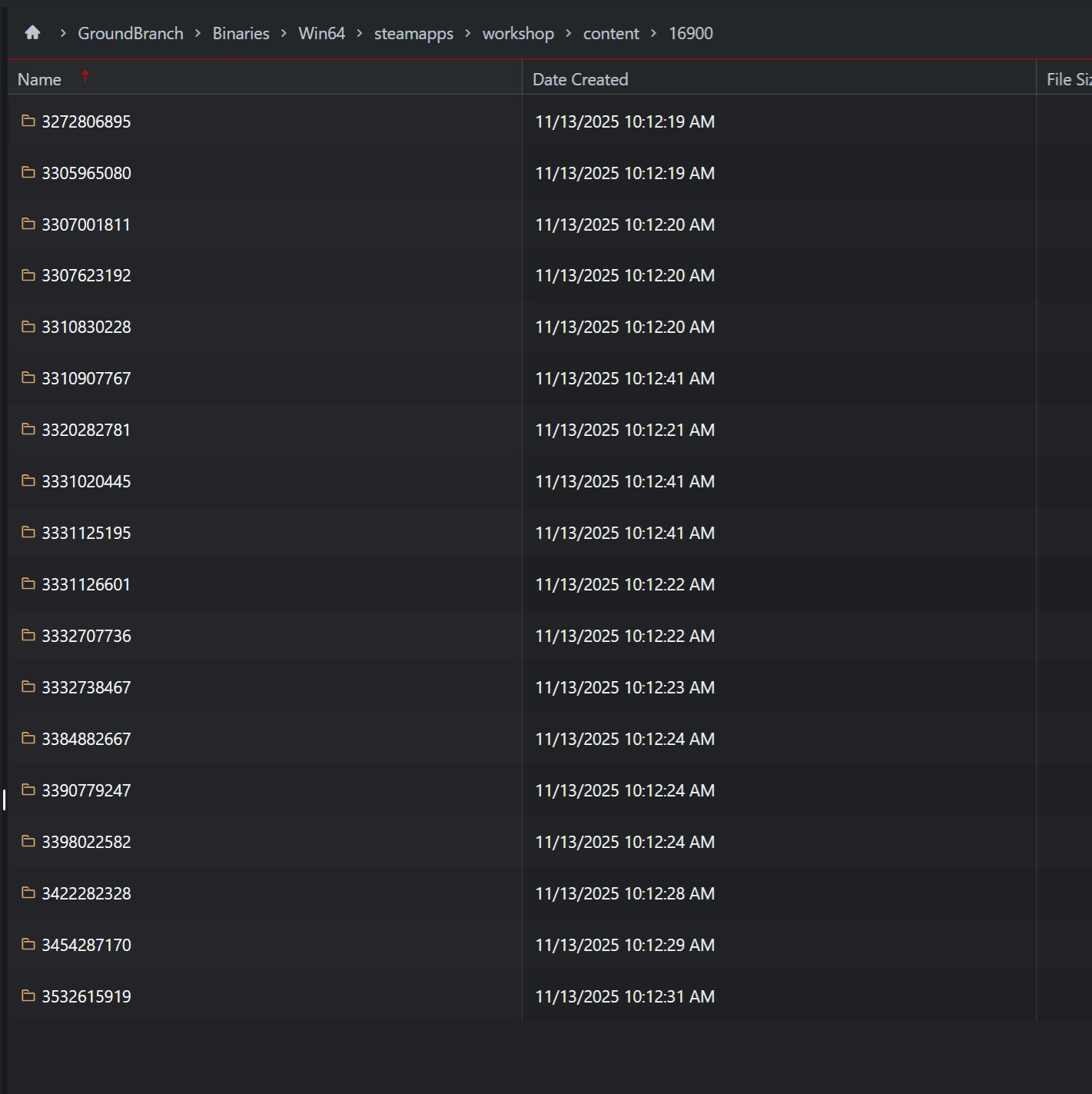
Task: Toggle sort arrow on Name column
Action: click(x=85, y=76)
